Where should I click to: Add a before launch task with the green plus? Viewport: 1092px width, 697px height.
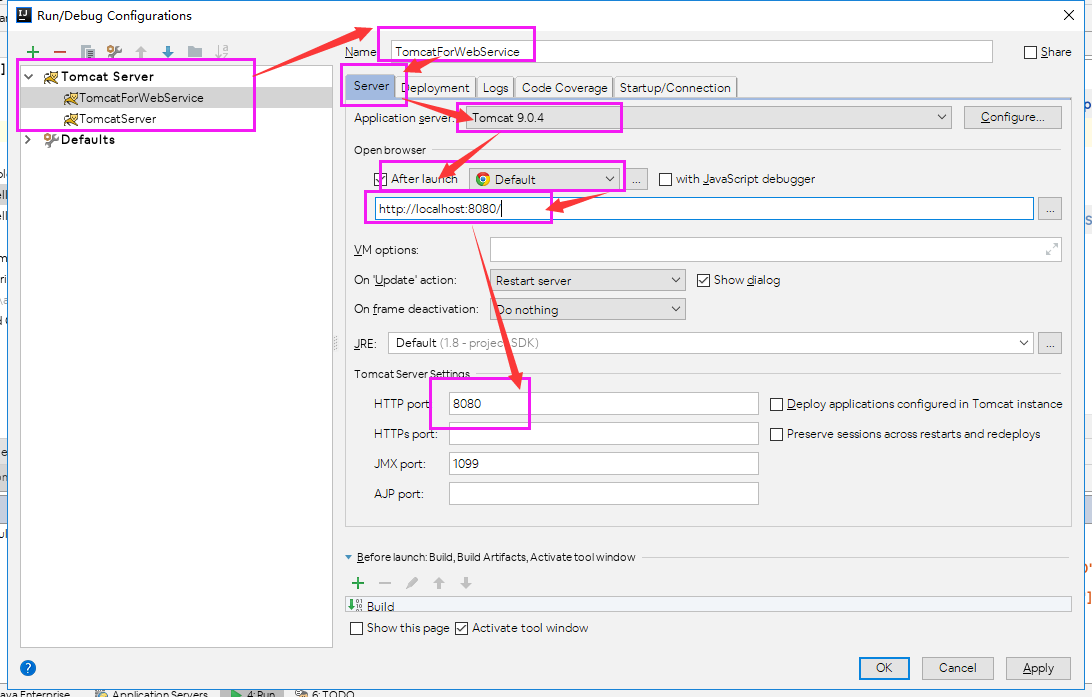point(358,583)
